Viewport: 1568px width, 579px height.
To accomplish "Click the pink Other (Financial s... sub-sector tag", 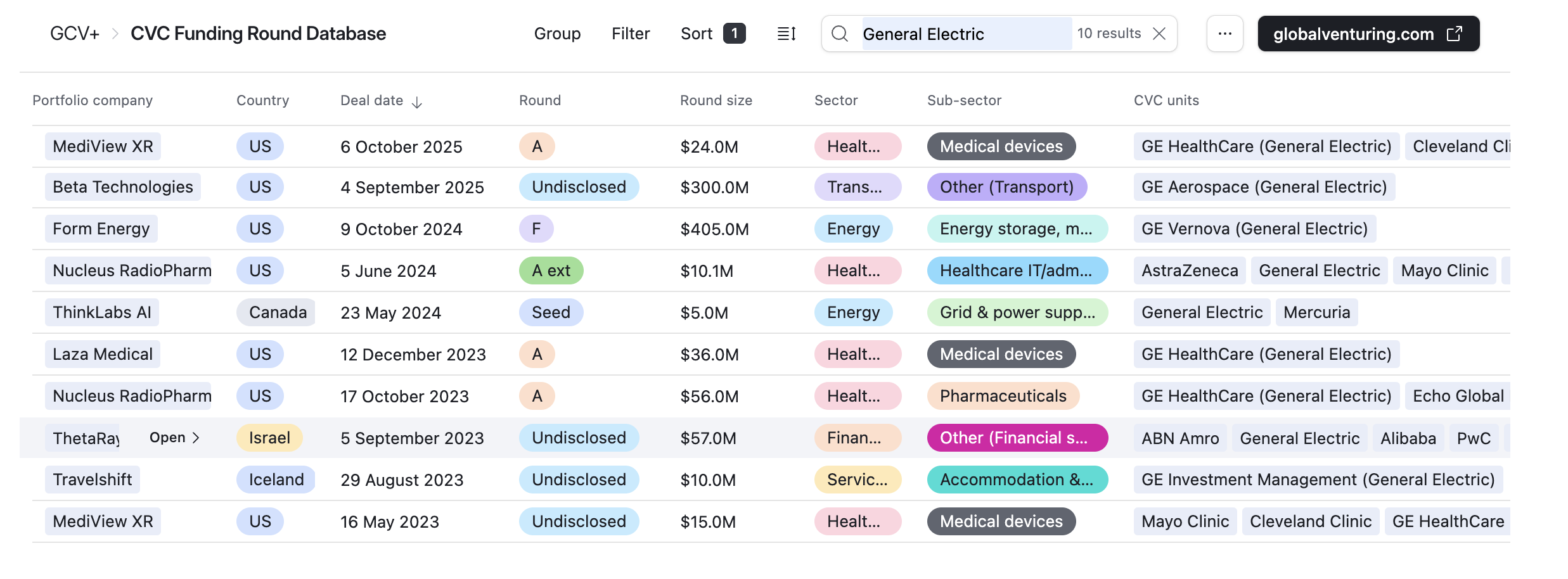I will [x=1017, y=438].
